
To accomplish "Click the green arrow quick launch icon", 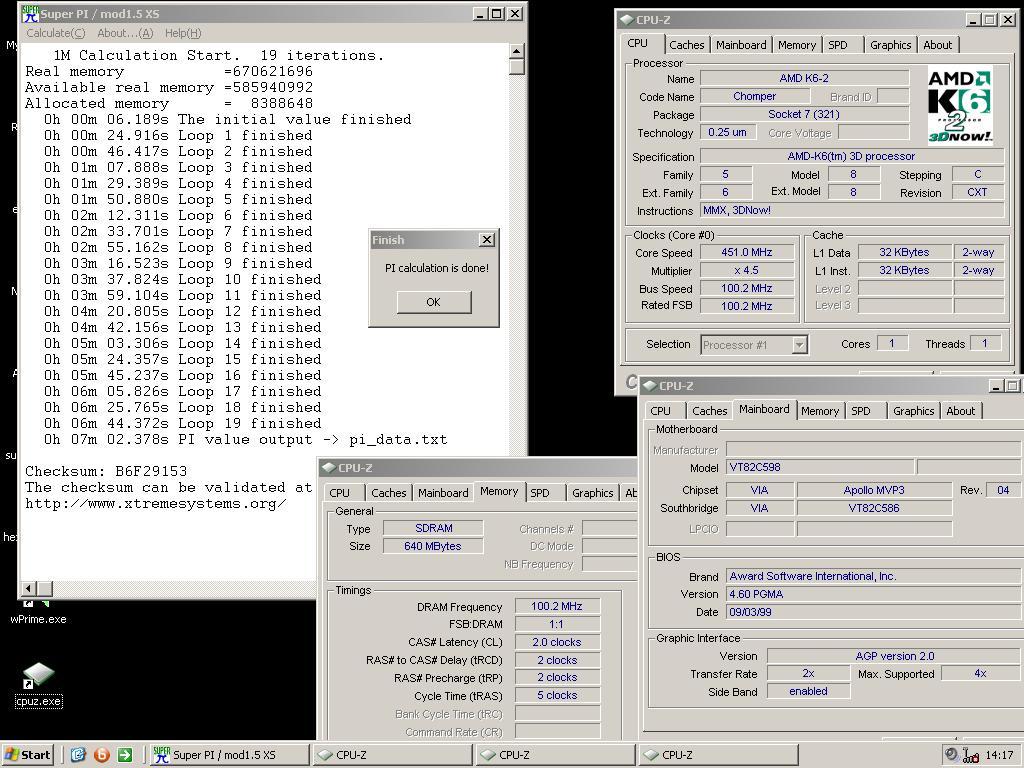I will click(x=125, y=755).
